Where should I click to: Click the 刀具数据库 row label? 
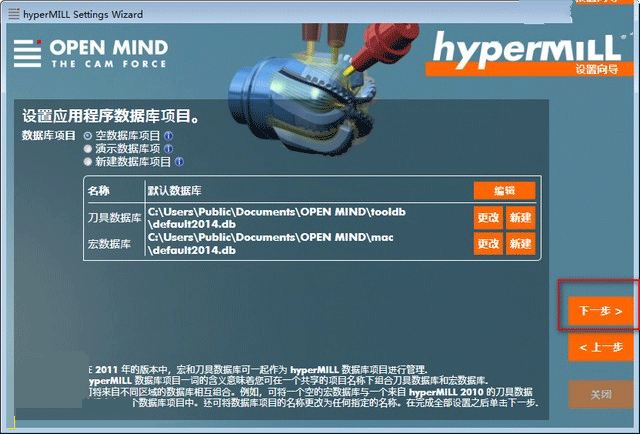pyautogui.click(x=114, y=218)
